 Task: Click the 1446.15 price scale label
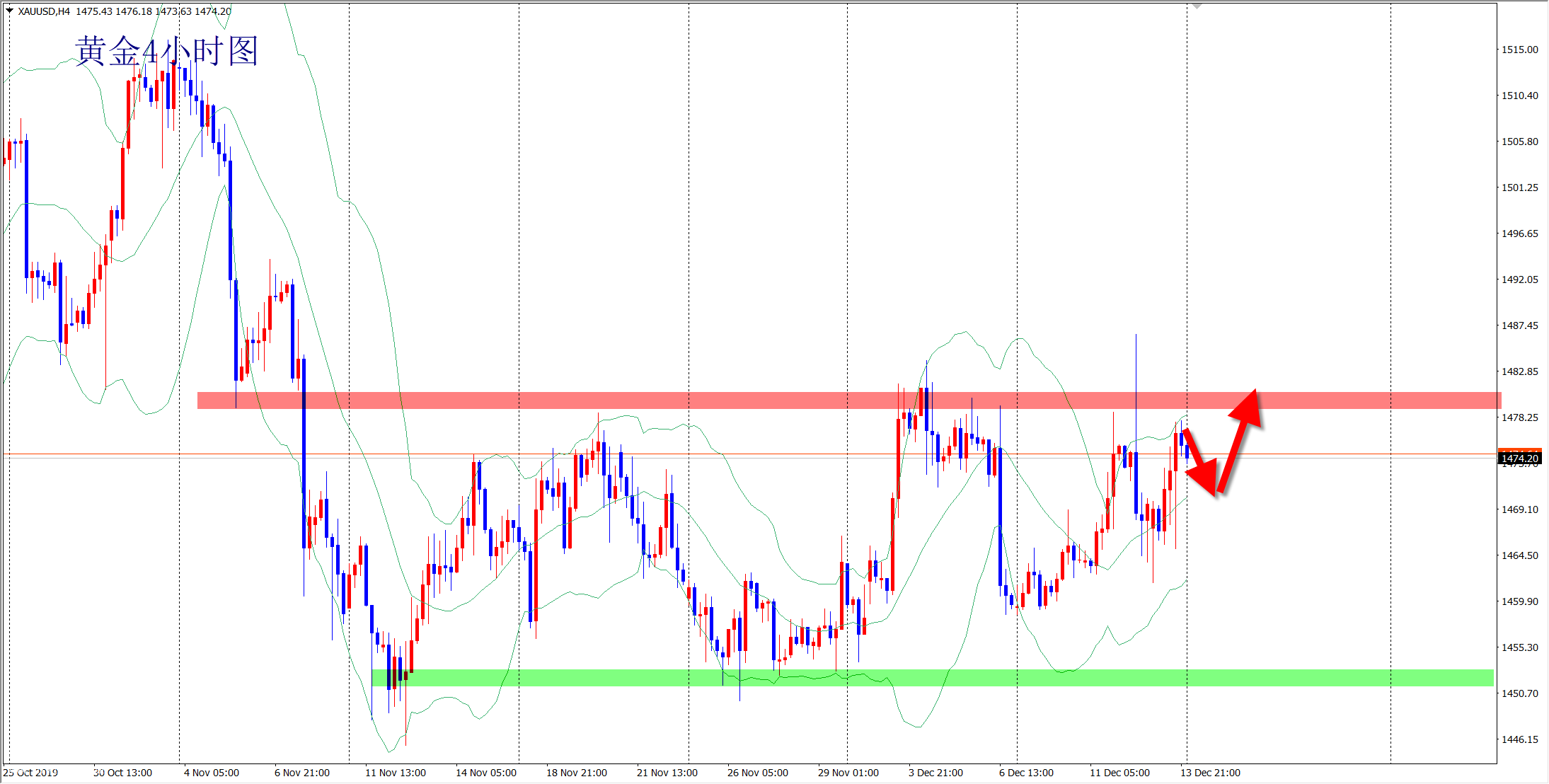click(x=1519, y=739)
